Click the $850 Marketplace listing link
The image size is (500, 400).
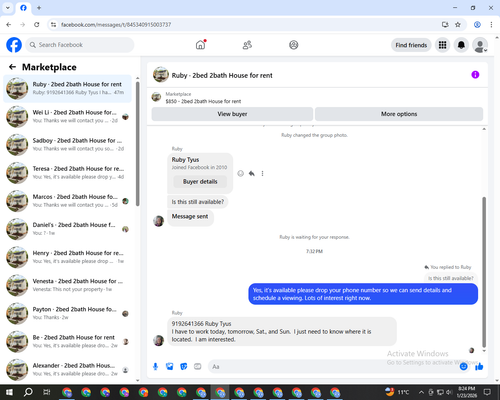(203, 101)
